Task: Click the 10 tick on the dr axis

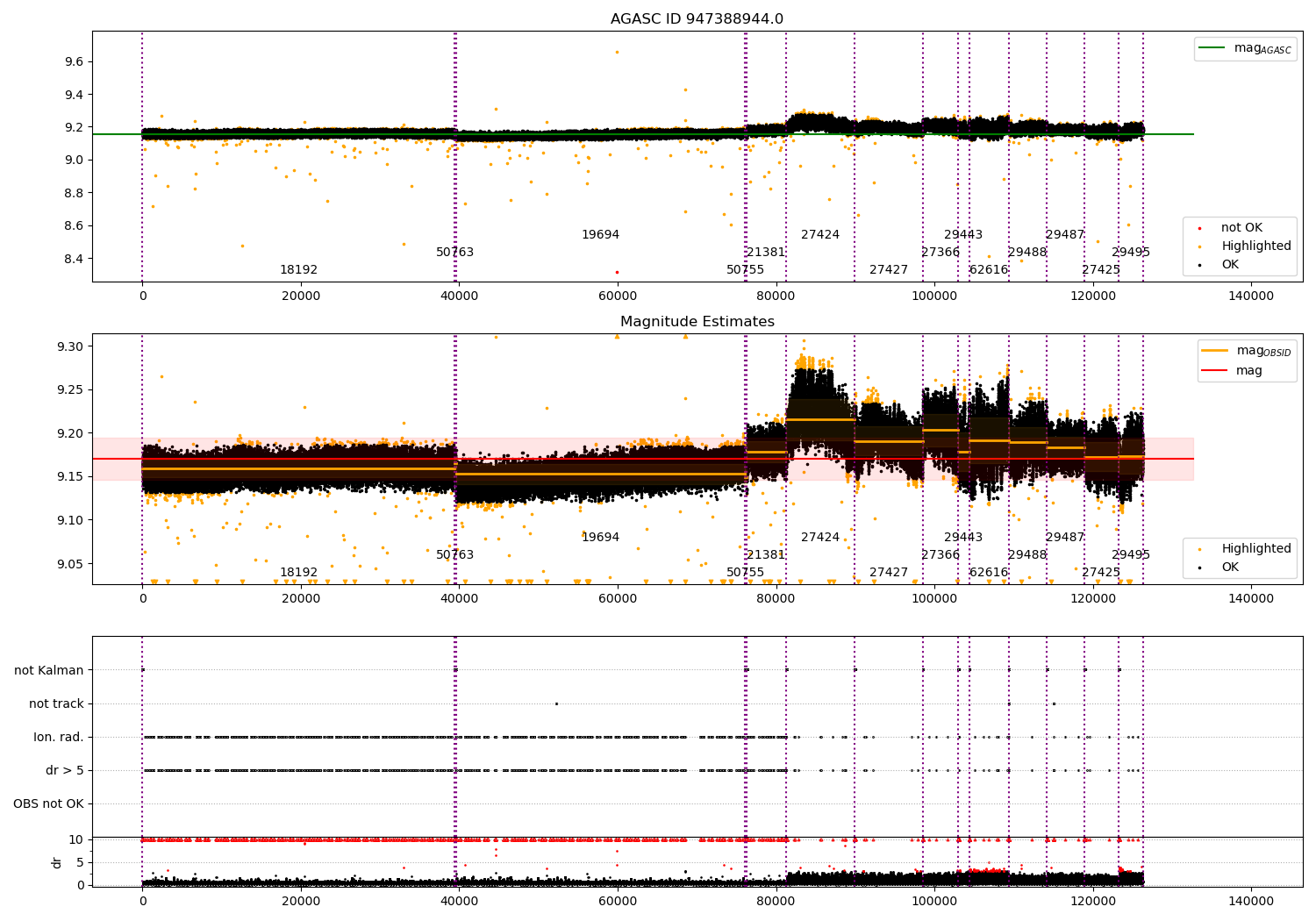Action: click(76, 839)
